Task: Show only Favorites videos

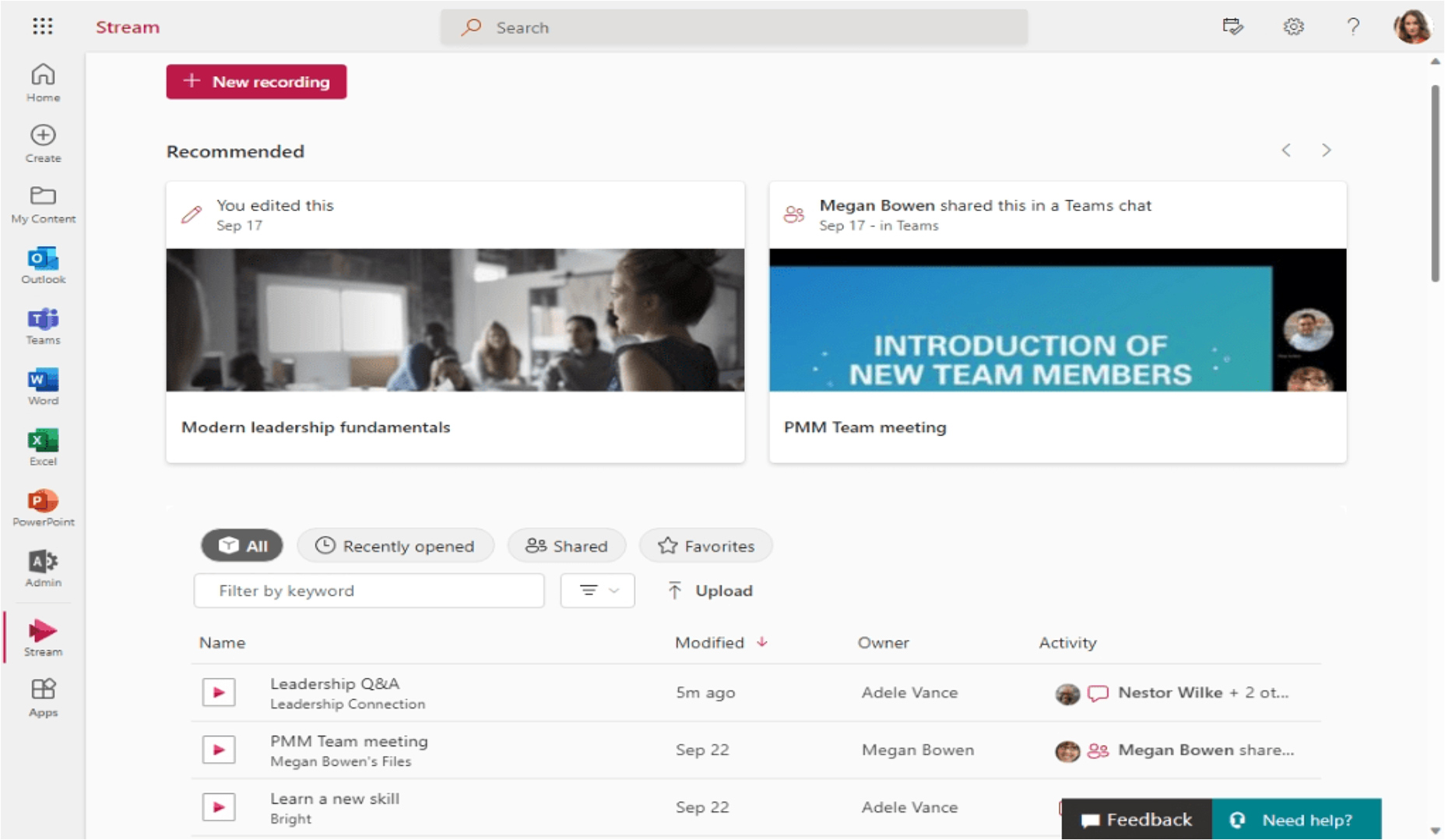Action: (x=705, y=546)
